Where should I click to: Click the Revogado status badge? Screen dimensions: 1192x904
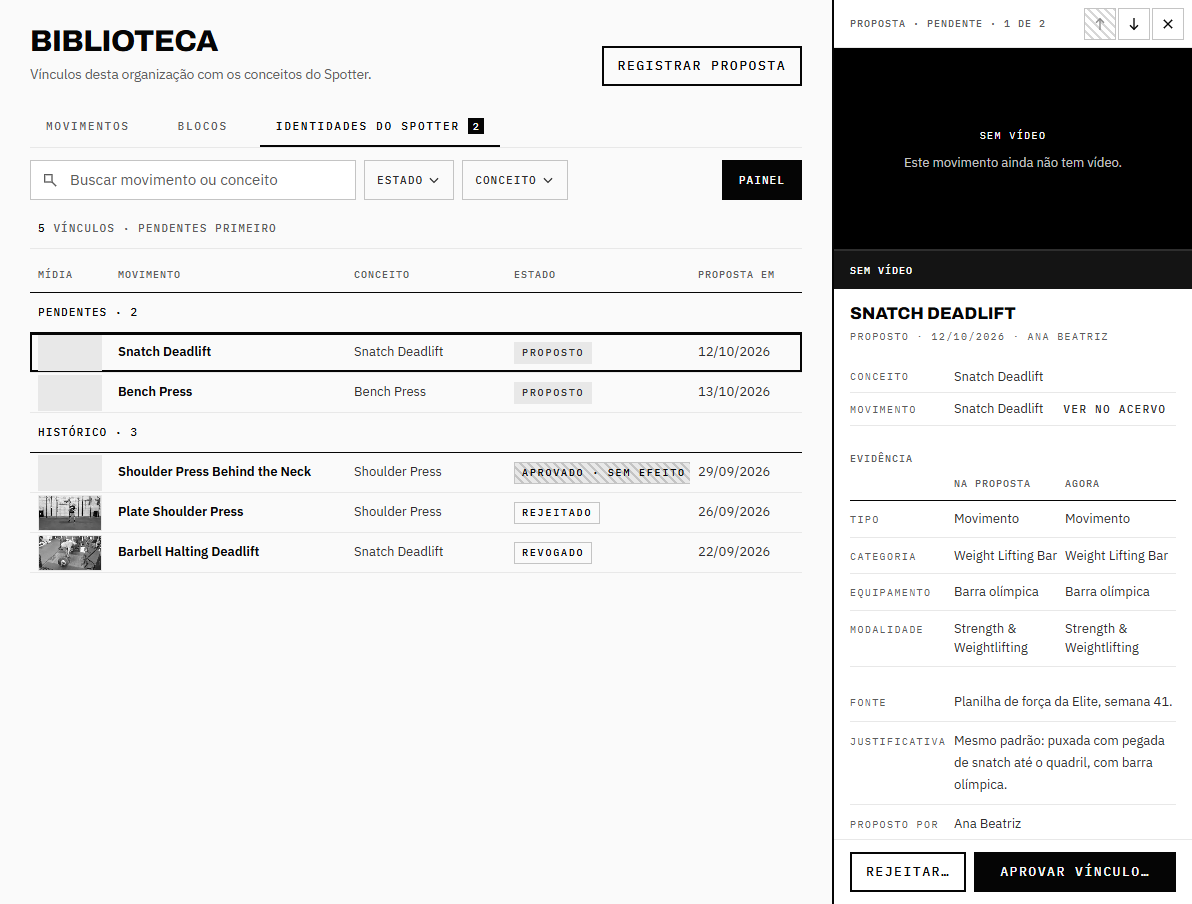coord(553,553)
